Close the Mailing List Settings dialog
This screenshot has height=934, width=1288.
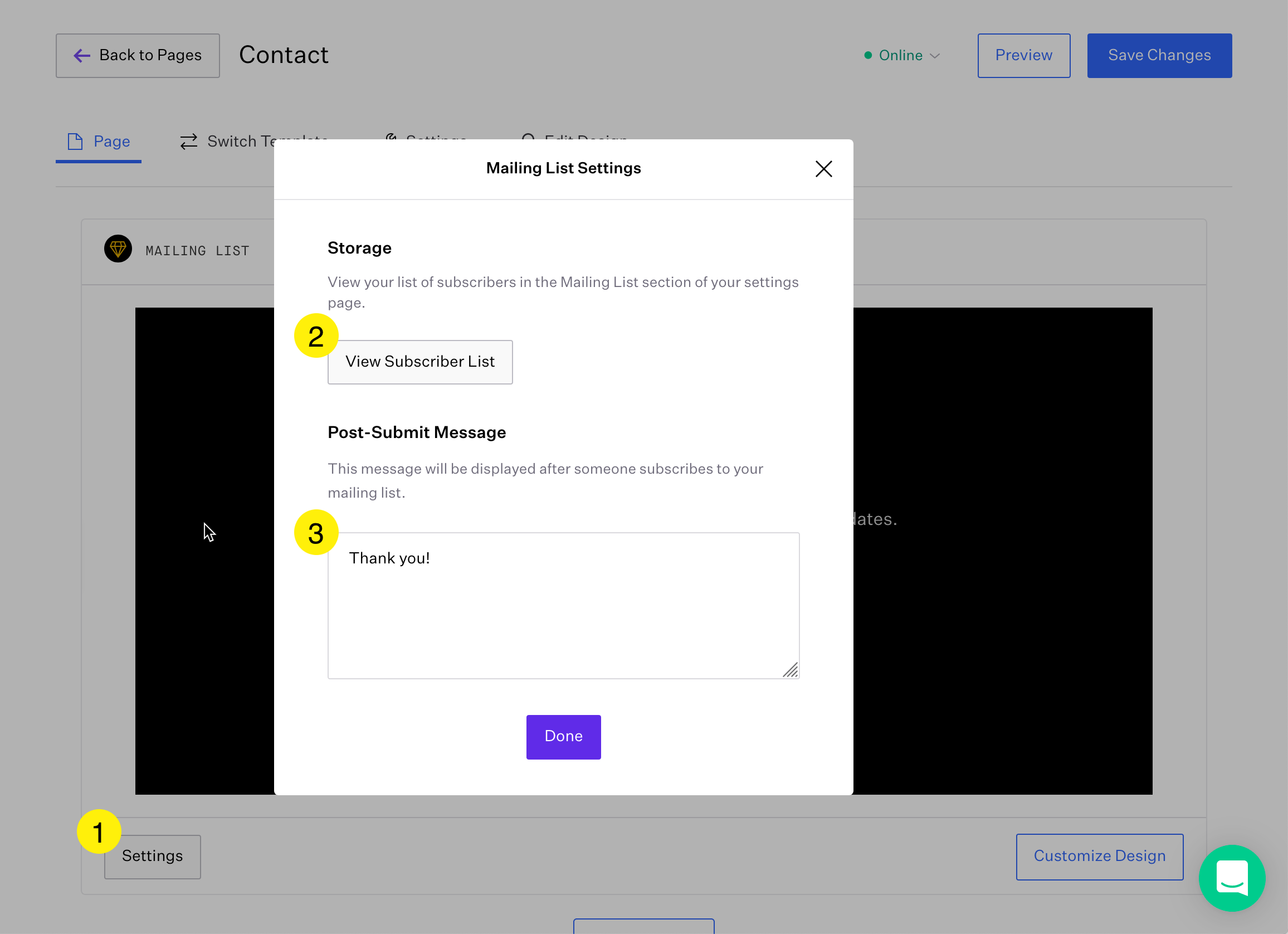tap(823, 169)
